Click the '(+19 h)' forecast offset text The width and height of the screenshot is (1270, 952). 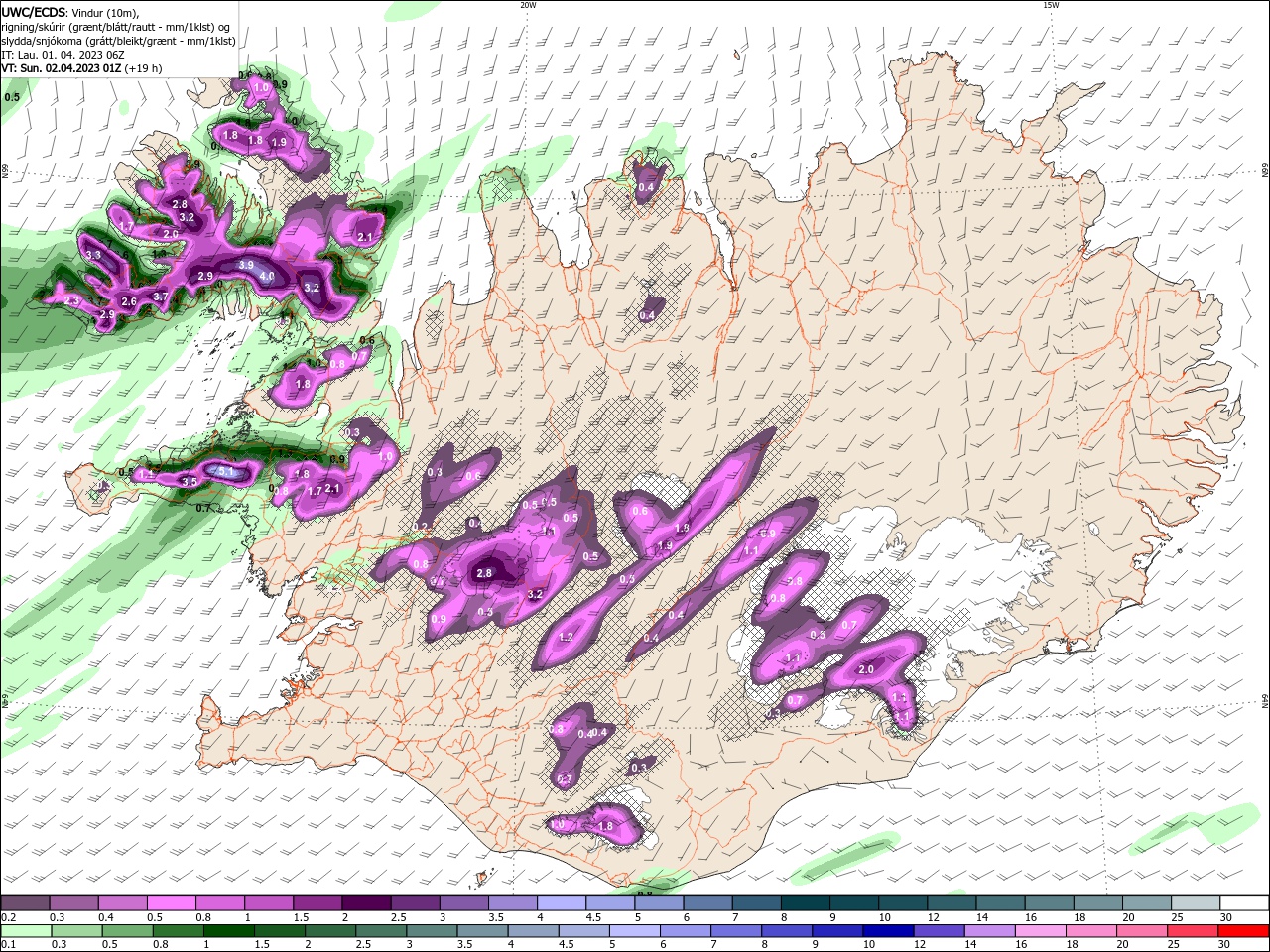[x=144, y=68]
